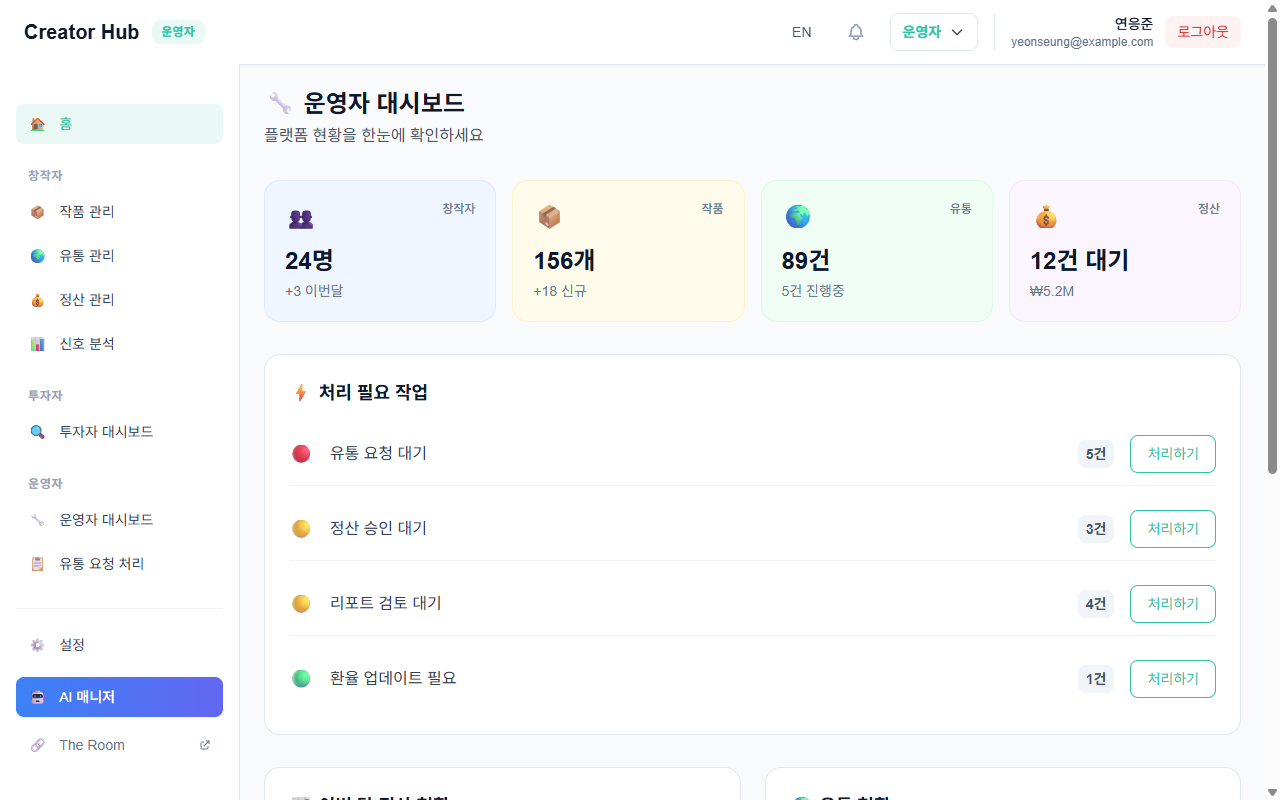The height and width of the screenshot is (800, 1280).
Task: Click 로그아웃 to sign out
Action: point(1202,32)
